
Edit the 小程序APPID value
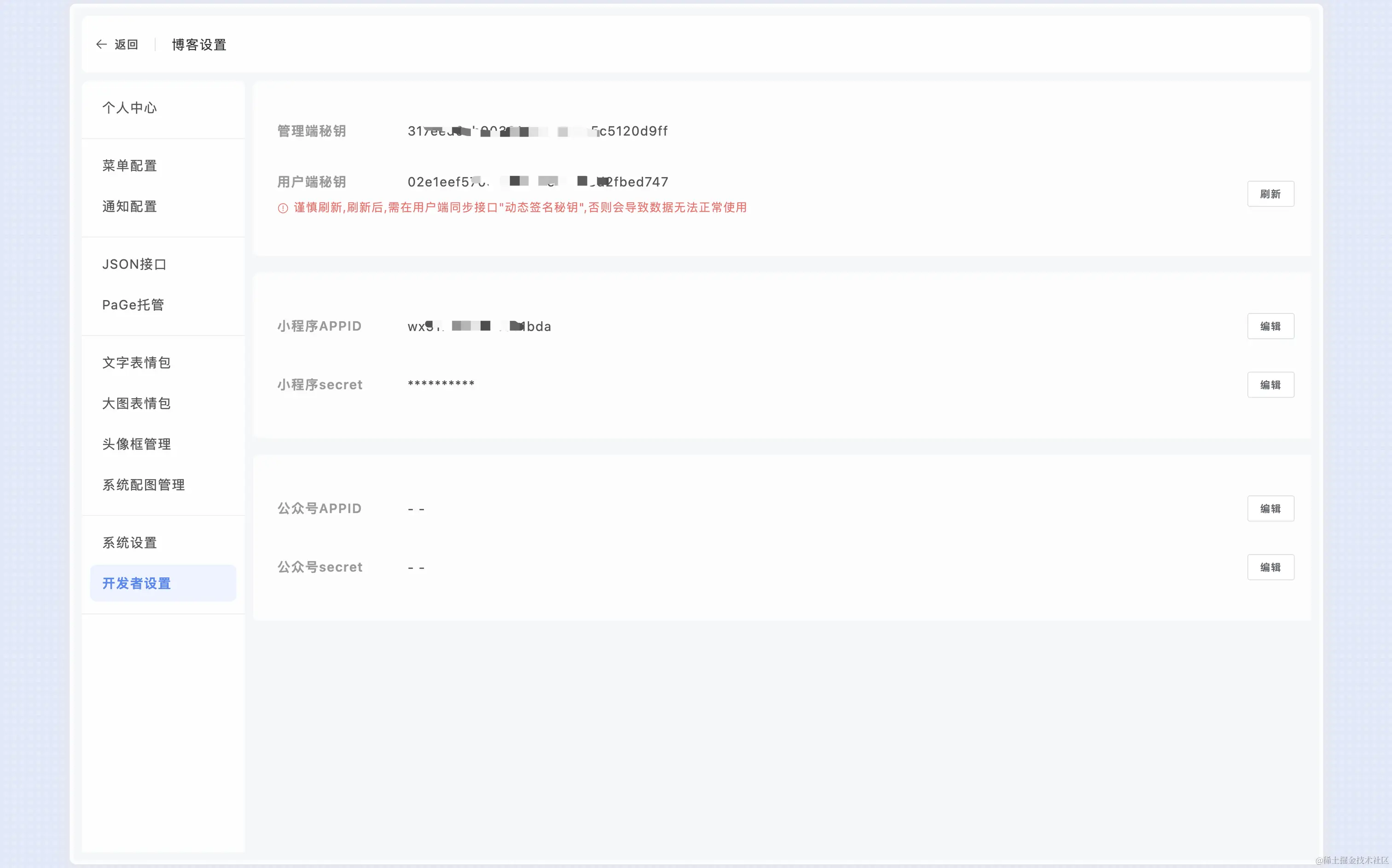coord(1270,327)
